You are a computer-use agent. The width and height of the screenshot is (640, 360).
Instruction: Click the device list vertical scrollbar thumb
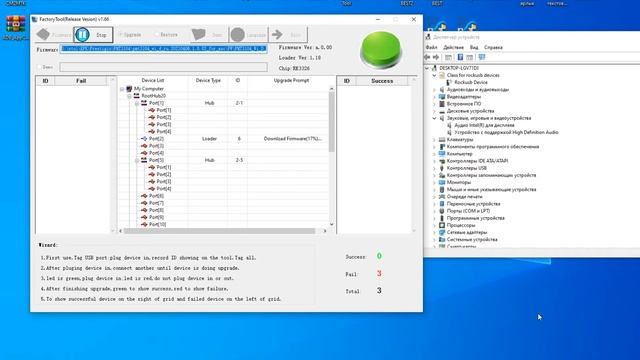[331, 122]
